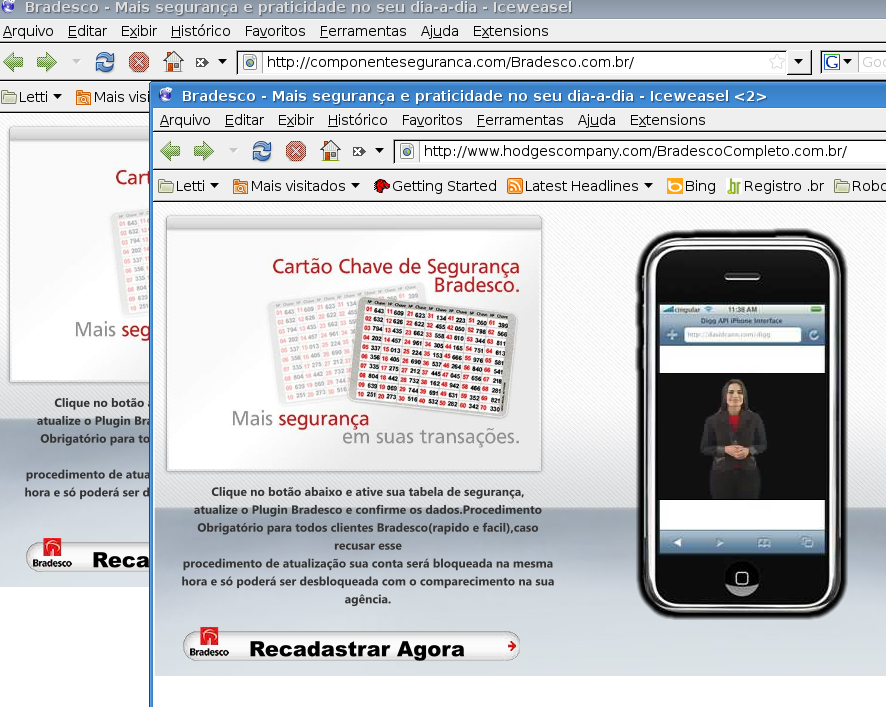
Task: Go Home in background Iceweasel window
Action: [173, 62]
